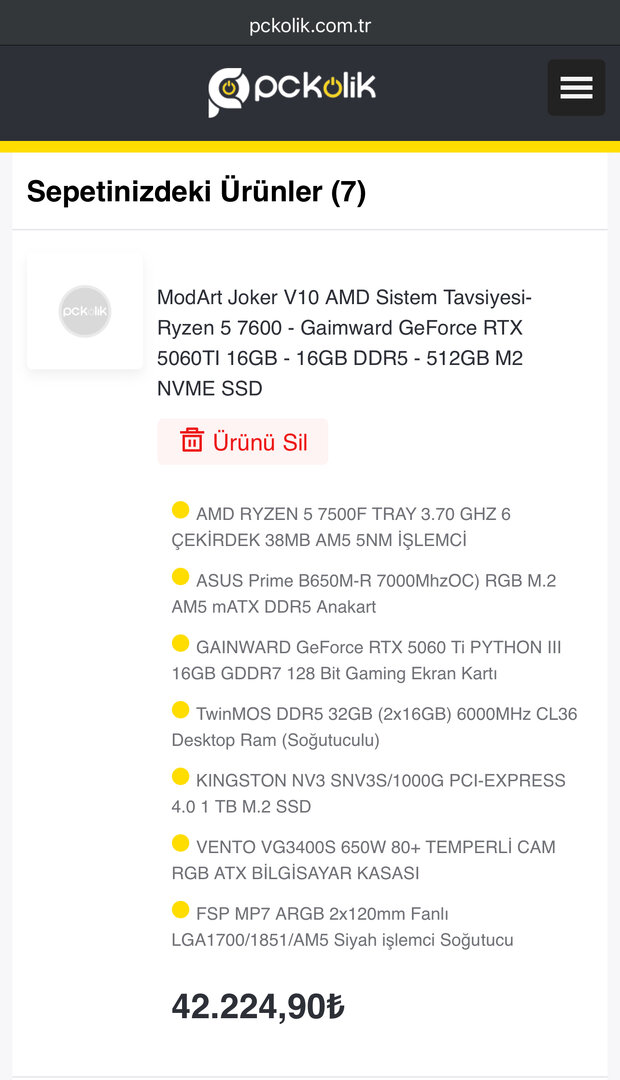The width and height of the screenshot is (620, 1080).
Task: Click the yellow bullet beside AMD RYZEN 5 7500F
Action: coord(181,511)
